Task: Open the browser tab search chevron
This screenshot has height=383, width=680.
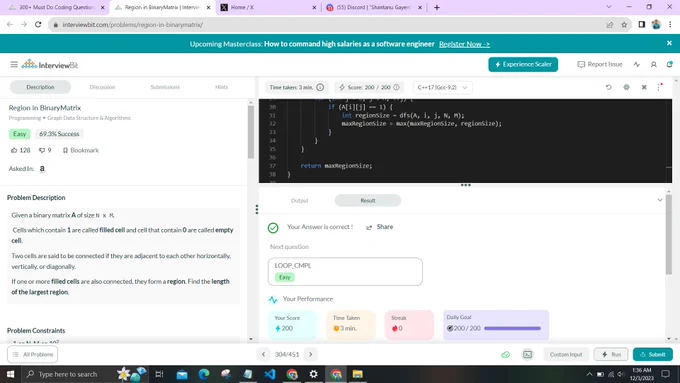Action: coord(608,7)
